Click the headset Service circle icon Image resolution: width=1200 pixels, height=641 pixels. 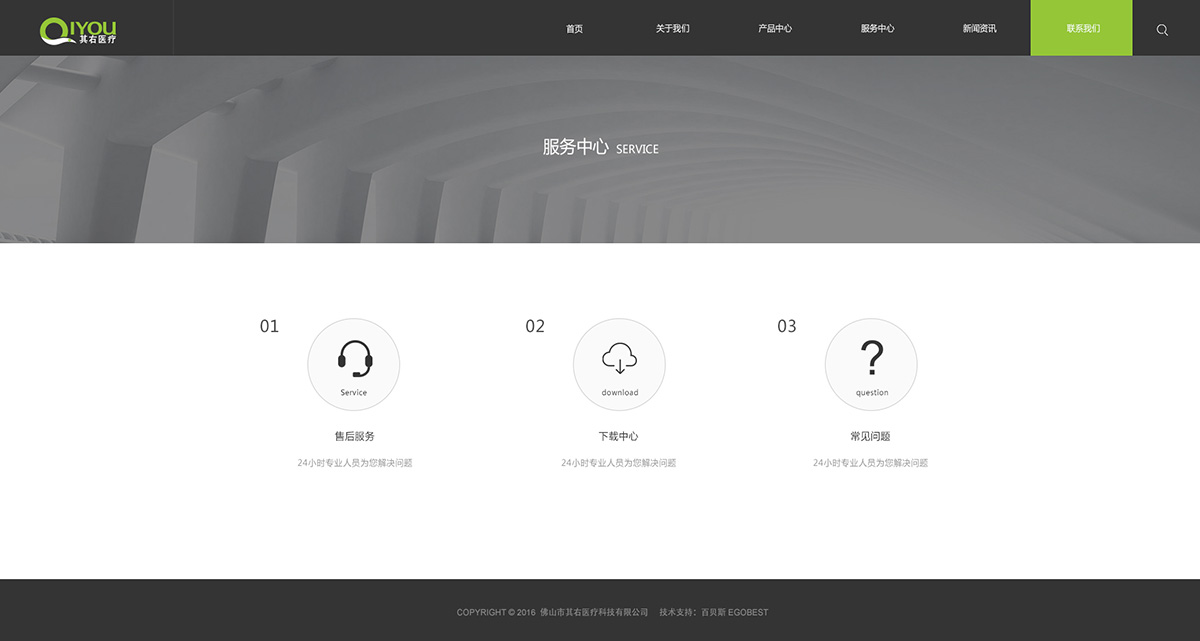354,365
